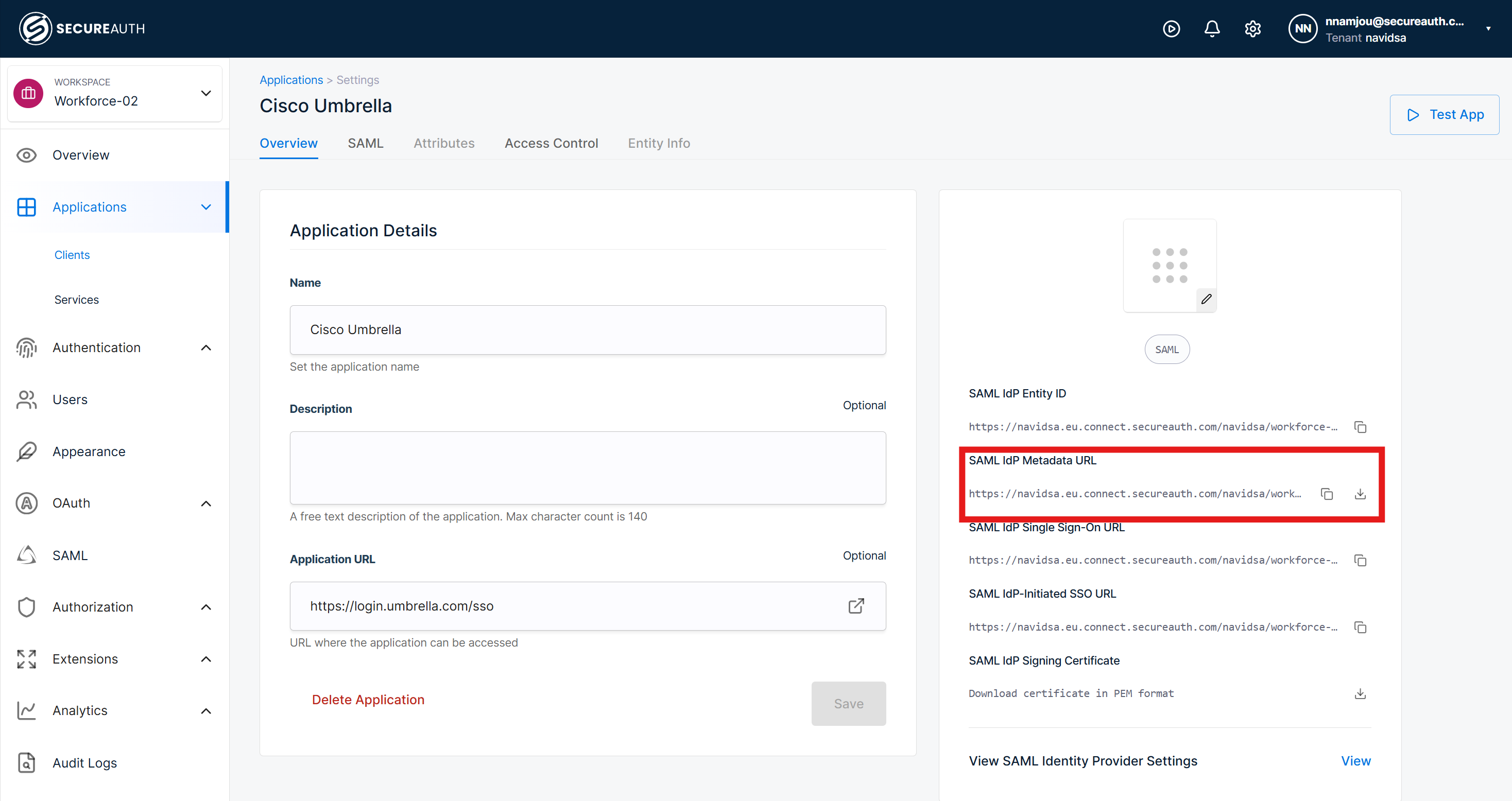Image resolution: width=1512 pixels, height=801 pixels.
Task: Click the Appearance feather icon
Action: tap(26, 452)
